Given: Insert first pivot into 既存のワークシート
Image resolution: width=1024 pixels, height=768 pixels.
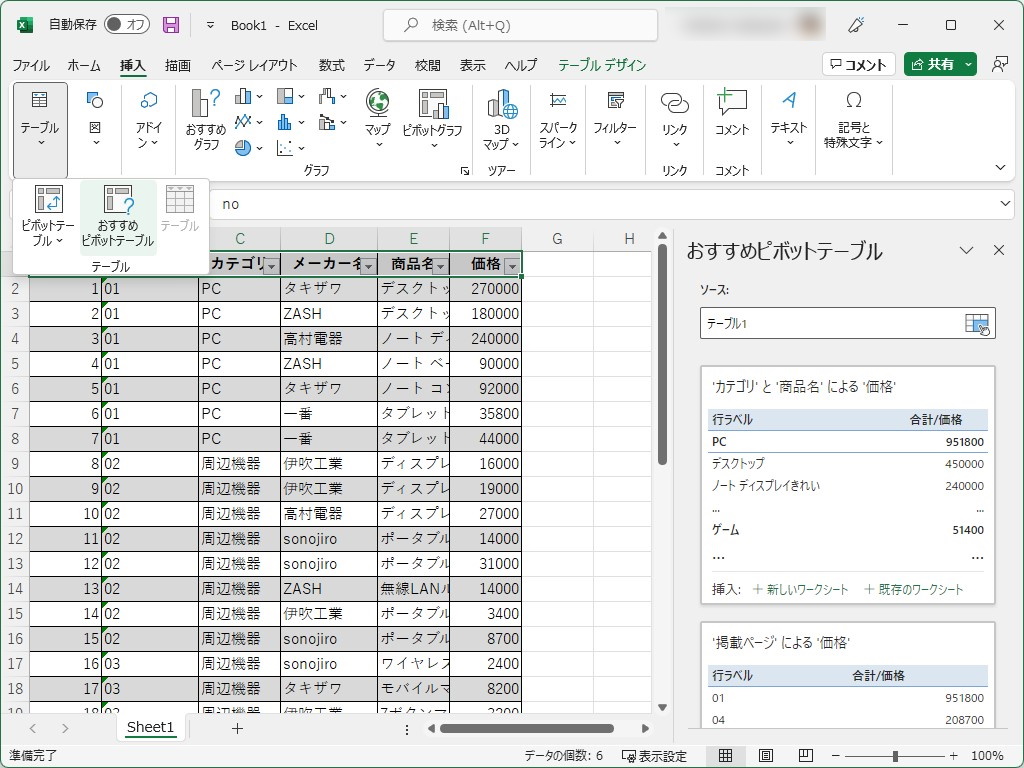Looking at the screenshot, I should click(x=913, y=589).
